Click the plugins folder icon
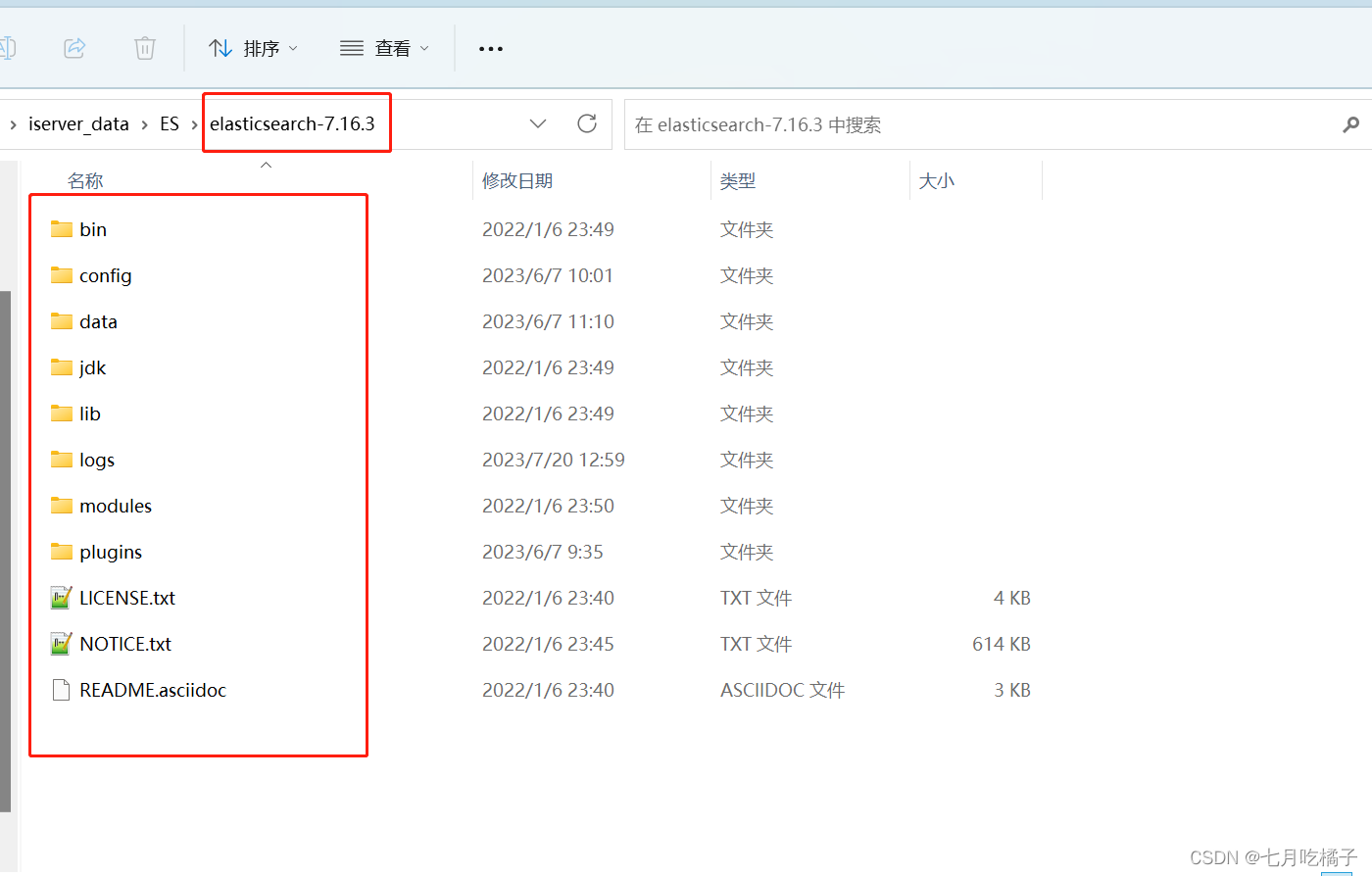This screenshot has width=1372, height=876. 62,551
